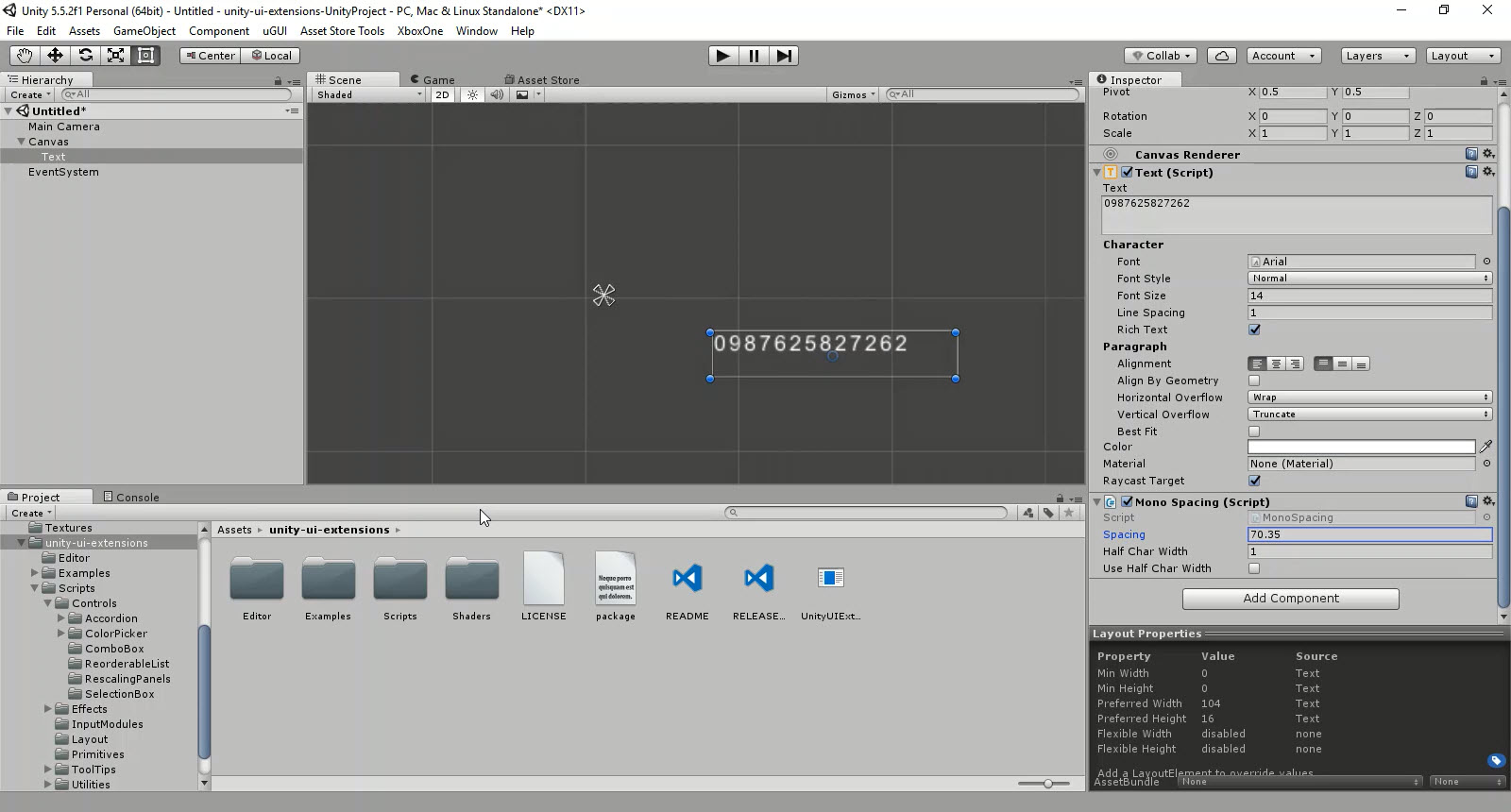Enable Align By Geometry
Viewport: 1511px width, 812px height.
[x=1254, y=381]
